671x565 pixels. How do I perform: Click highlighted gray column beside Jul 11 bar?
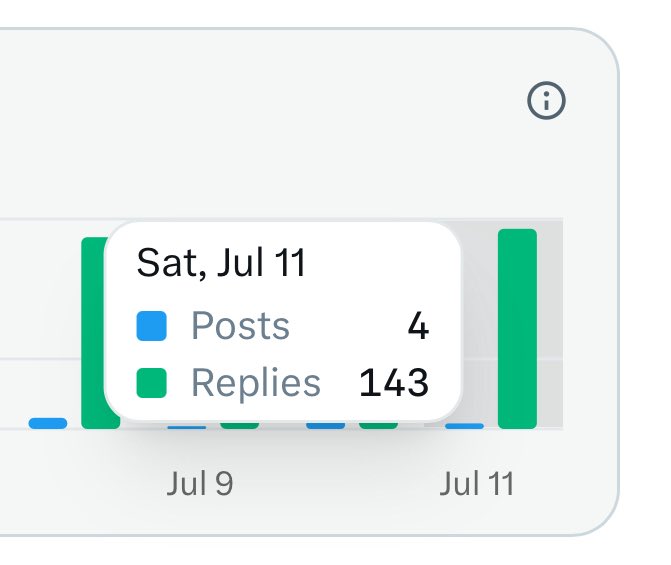pos(550,324)
